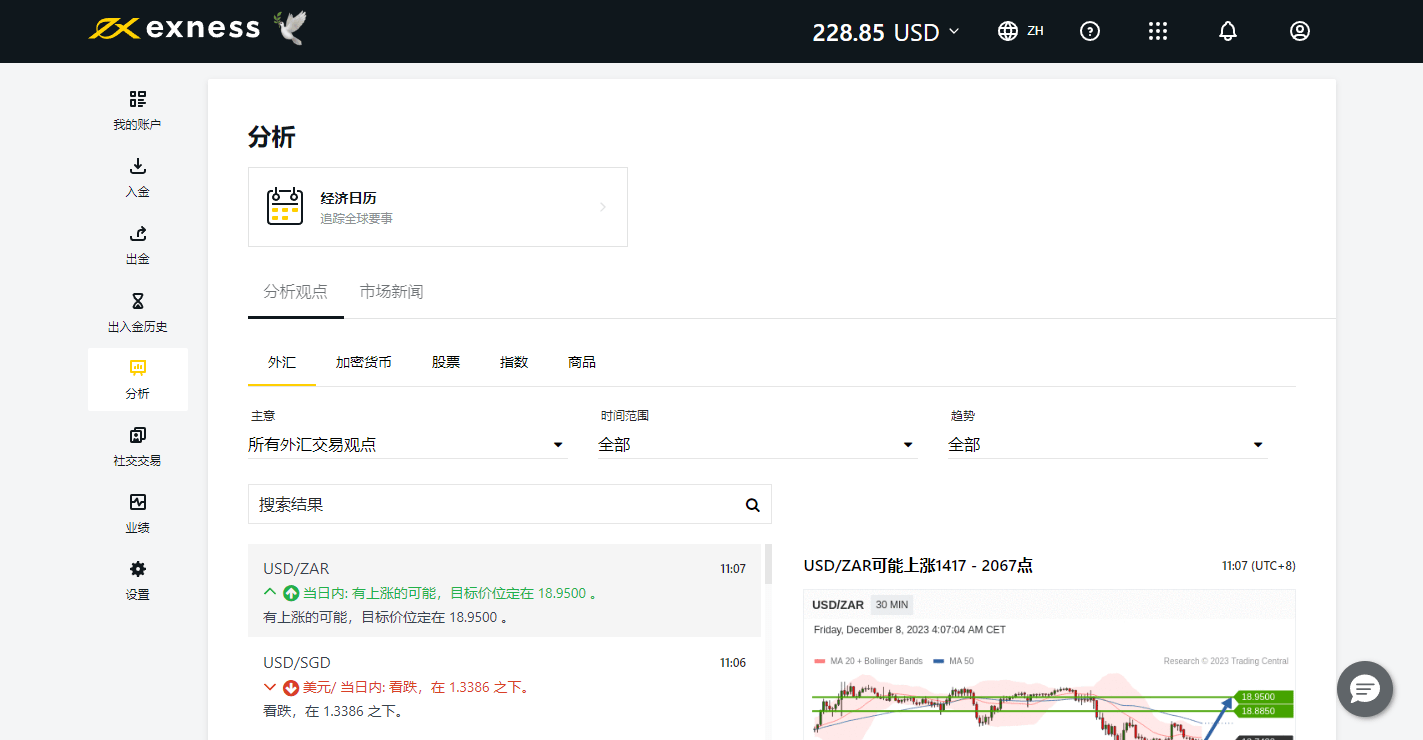Open the 主意 所有外汇交易观点 dropdown

point(407,445)
